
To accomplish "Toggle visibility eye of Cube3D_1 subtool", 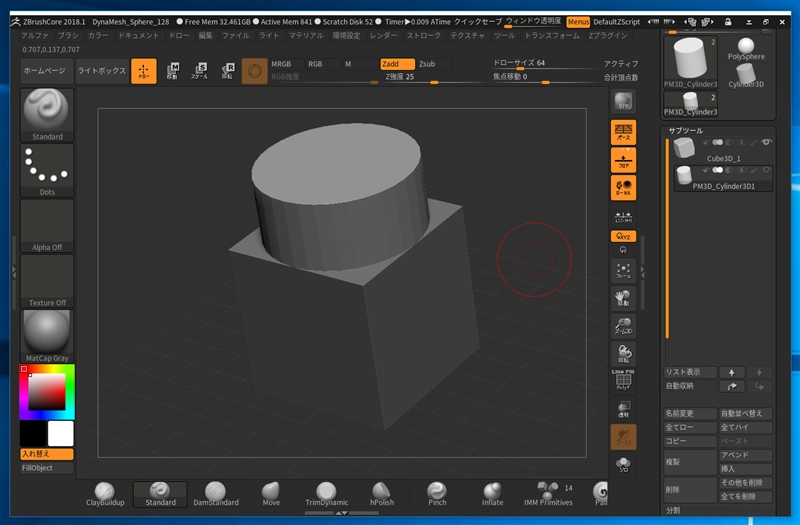I will [x=766, y=142].
